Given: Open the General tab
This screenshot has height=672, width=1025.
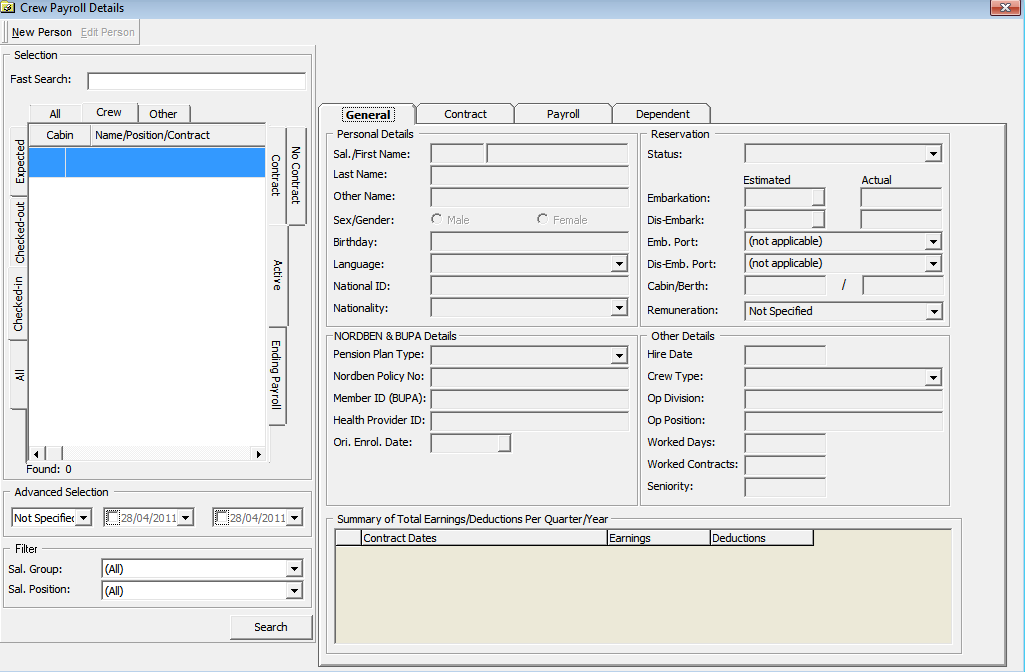Looking at the screenshot, I should (x=367, y=114).
